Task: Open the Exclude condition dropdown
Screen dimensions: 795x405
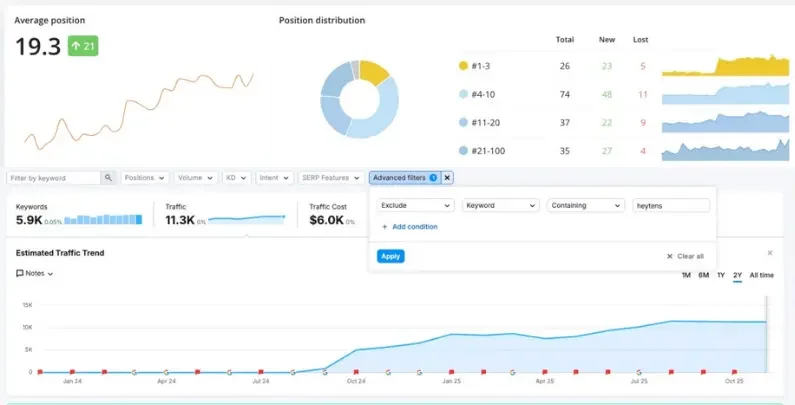Action: point(416,205)
